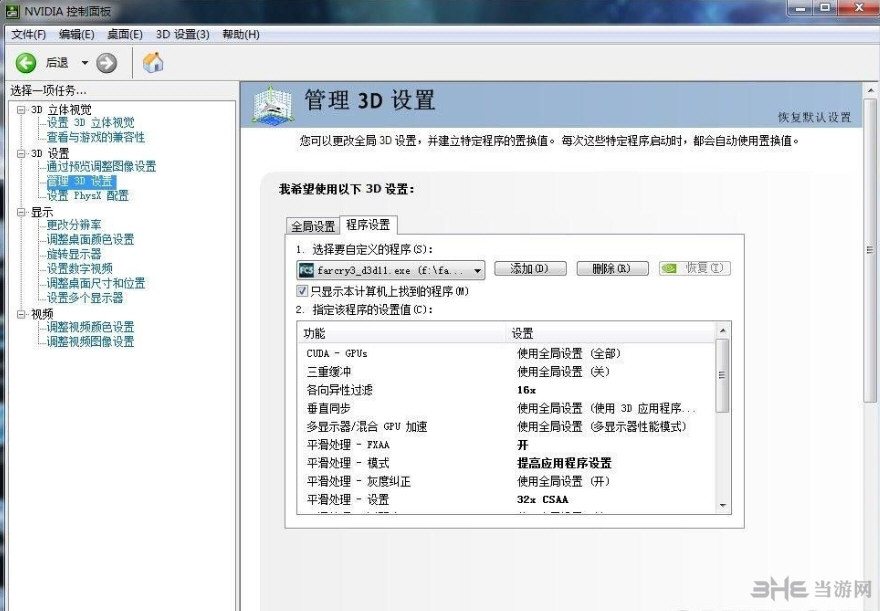The height and width of the screenshot is (611, 880).
Task: Click the green Back arrow icon
Action: pyautogui.click(x=26, y=63)
